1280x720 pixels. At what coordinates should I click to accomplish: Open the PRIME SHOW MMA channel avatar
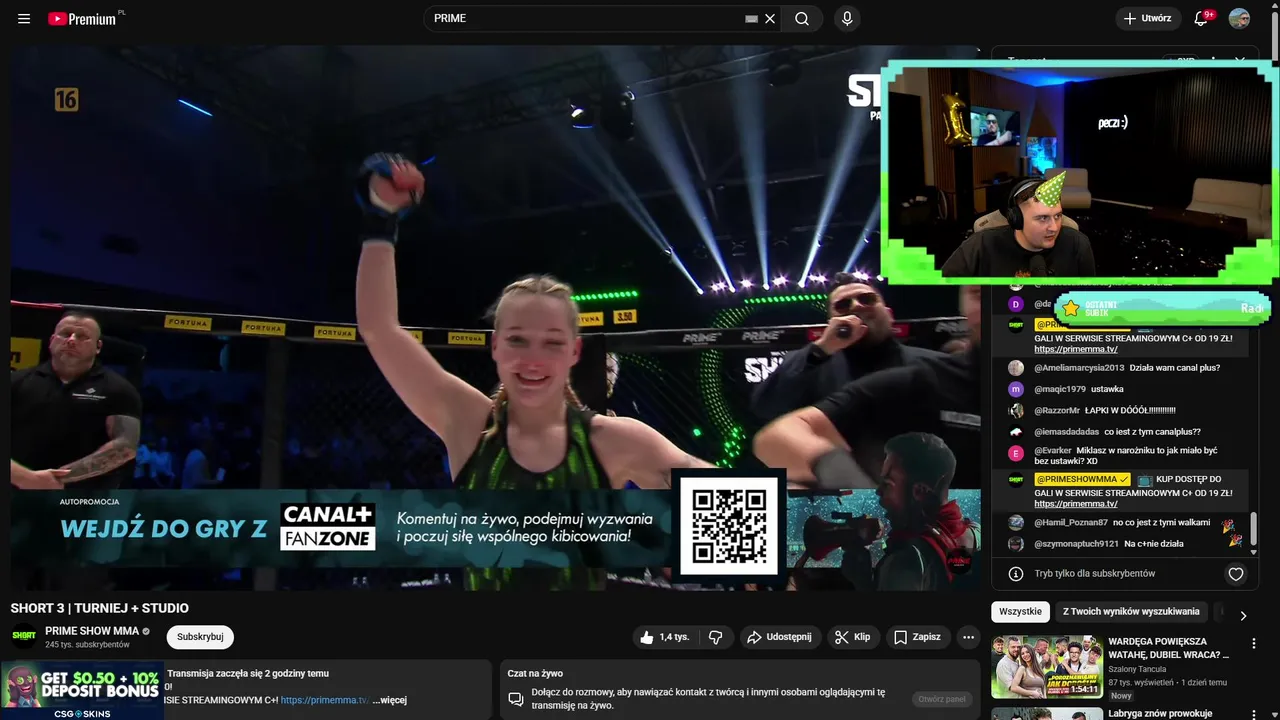click(24, 636)
